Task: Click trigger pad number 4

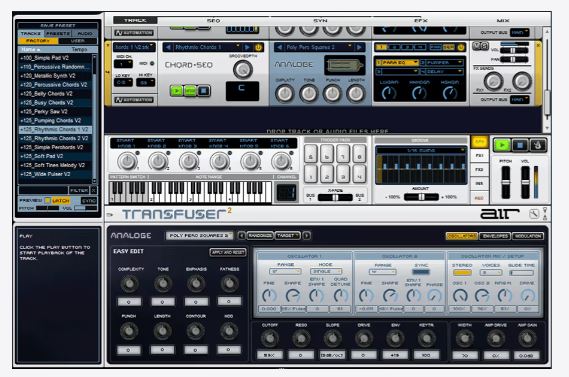Action: pos(359,174)
